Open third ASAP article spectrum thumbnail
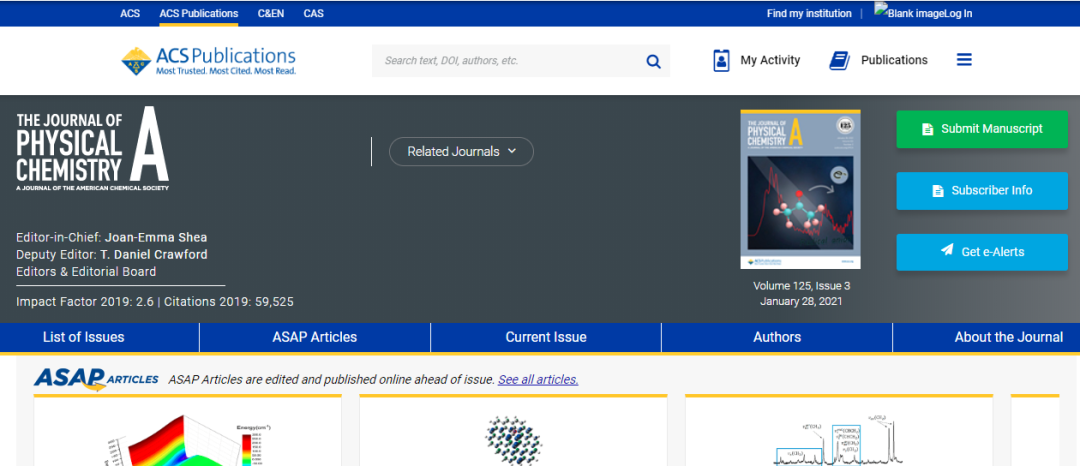This screenshot has height=466, width=1080. (839, 441)
